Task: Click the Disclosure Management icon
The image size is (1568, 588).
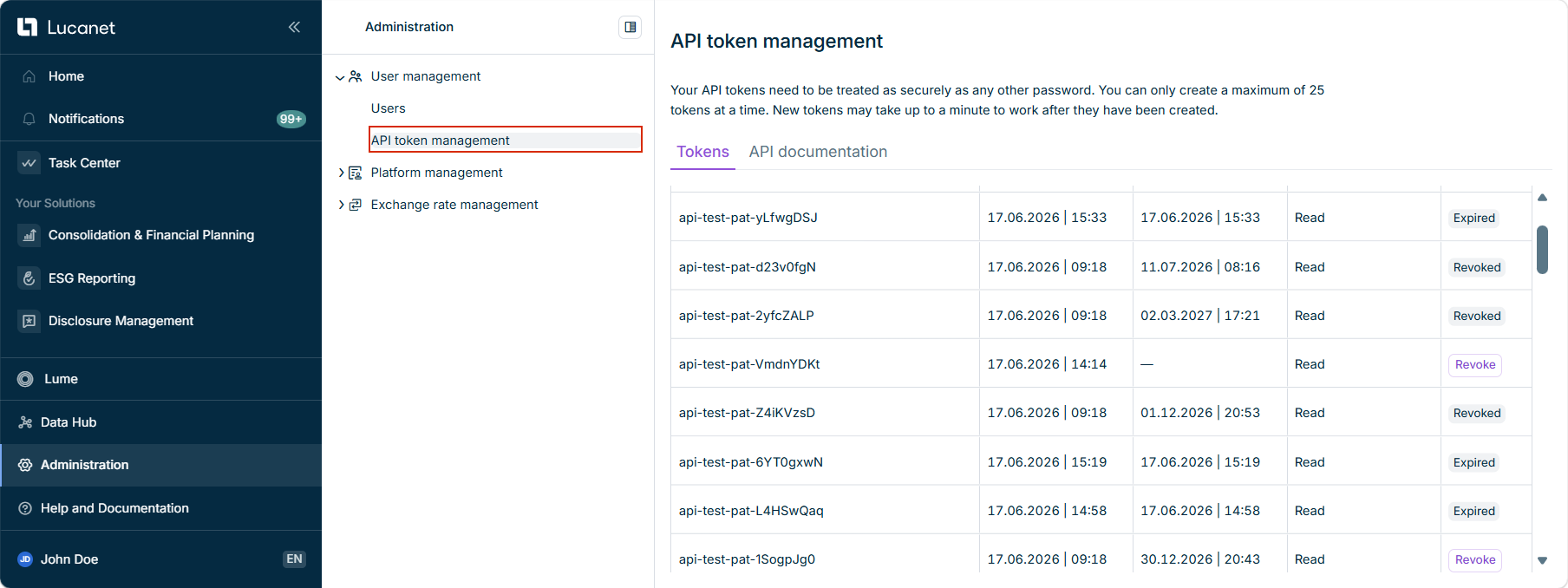Action: (29, 321)
